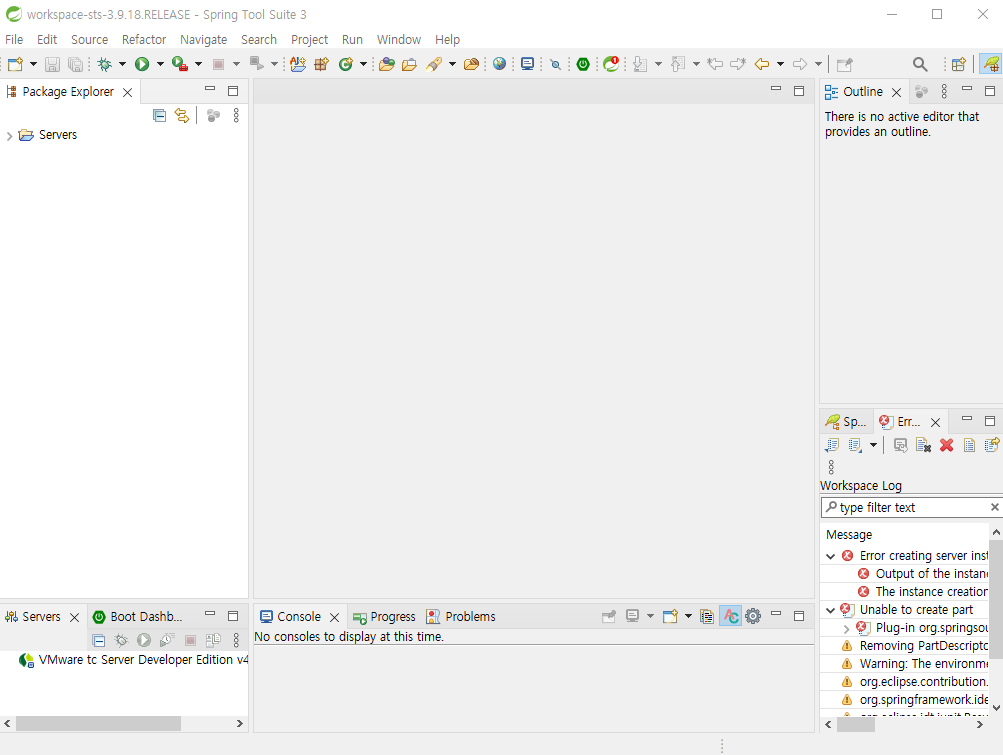Delete Log with the red X icon
The image size is (1003, 755).
pyautogui.click(x=947, y=445)
